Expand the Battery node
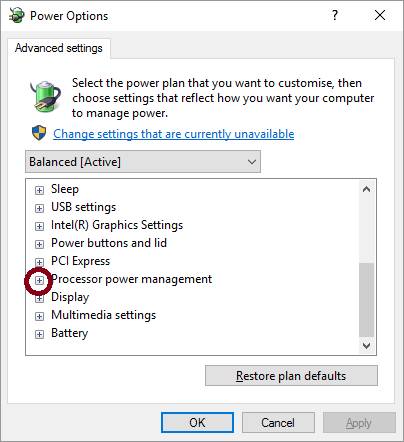The width and height of the screenshot is (404, 442). click(x=39, y=334)
